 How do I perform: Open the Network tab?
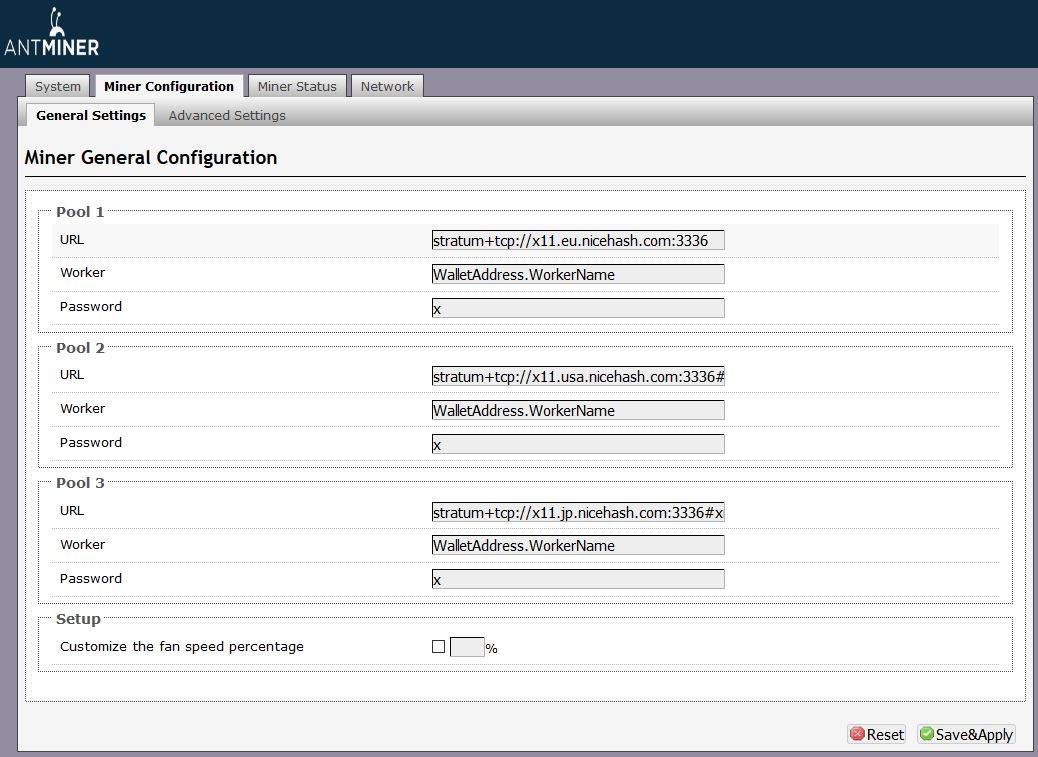point(387,87)
